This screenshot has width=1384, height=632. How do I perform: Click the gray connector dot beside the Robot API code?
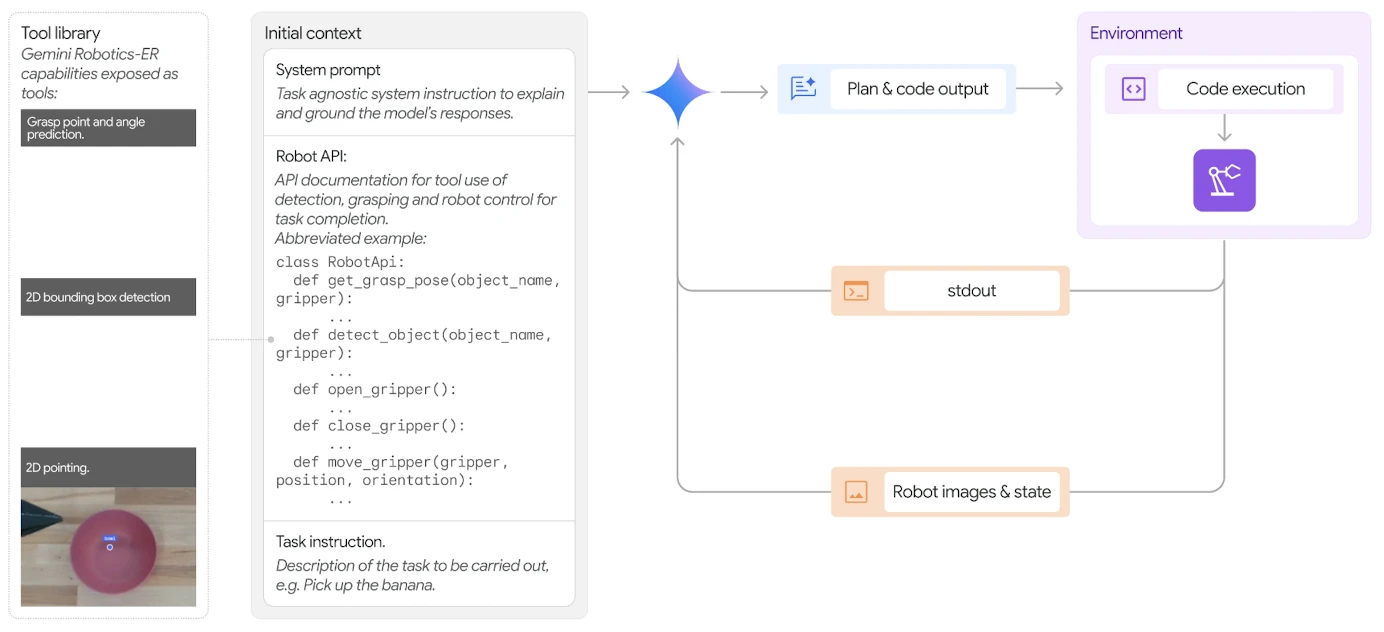point(271,340)
